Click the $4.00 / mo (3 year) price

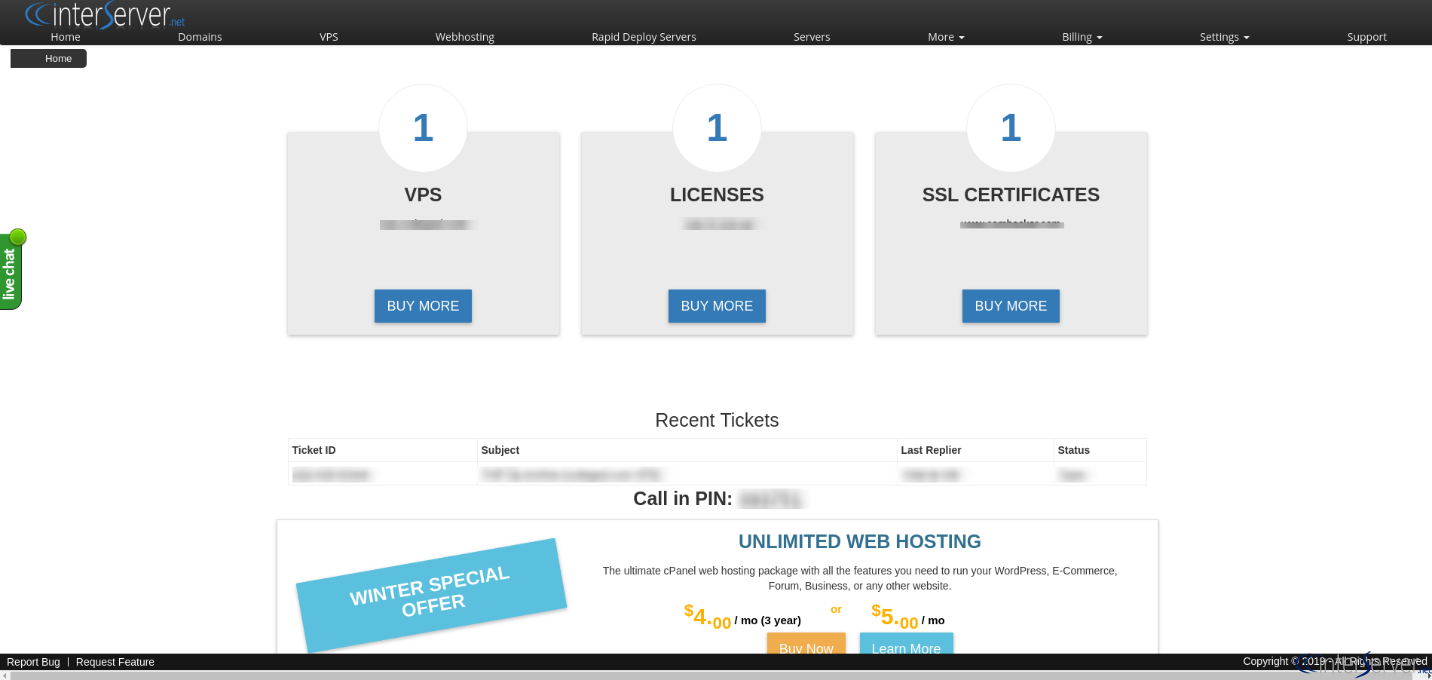(x=742, y=617)
